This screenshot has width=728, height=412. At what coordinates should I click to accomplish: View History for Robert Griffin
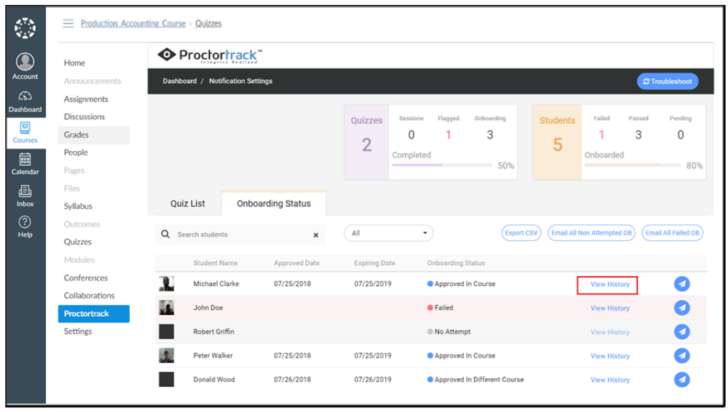(x=610, y=332)
